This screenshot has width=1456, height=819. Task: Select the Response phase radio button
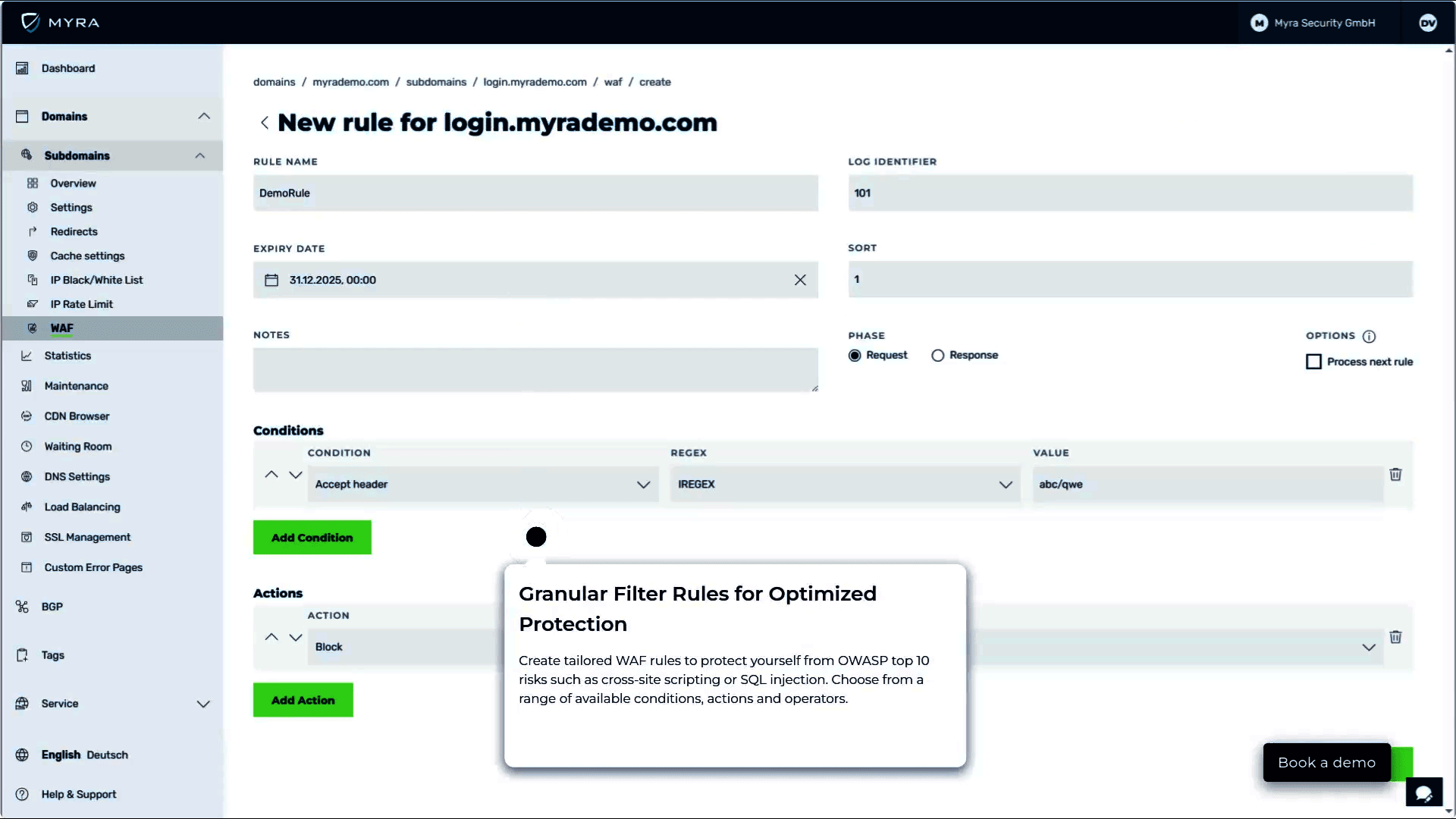tap(938, 356)
